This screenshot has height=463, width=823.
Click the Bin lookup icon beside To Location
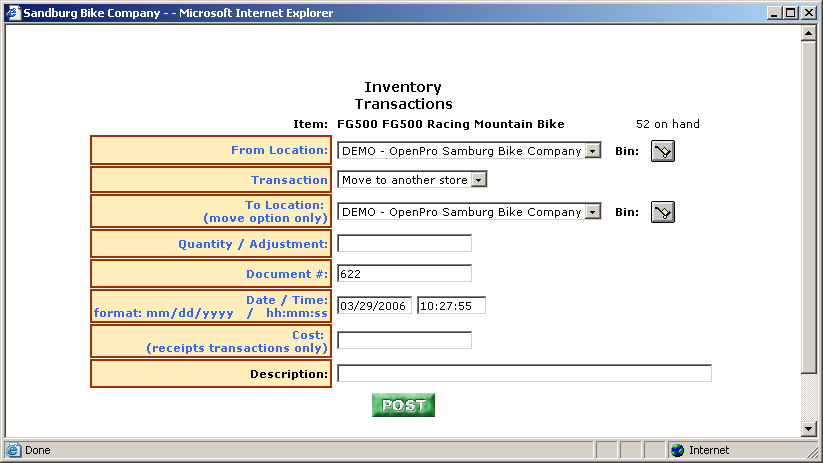point(663,212)
